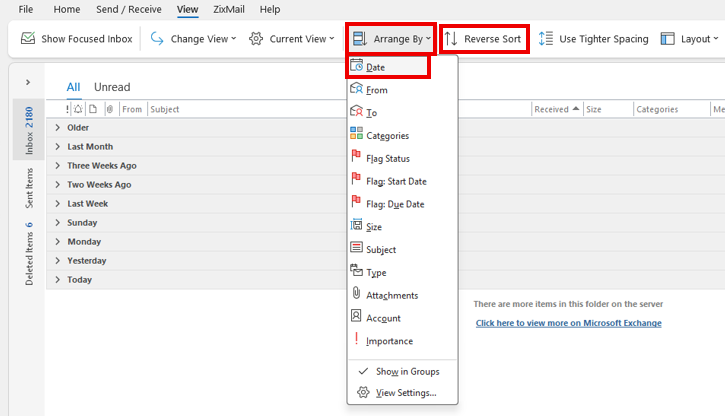Click the Icon type column header

93,109
